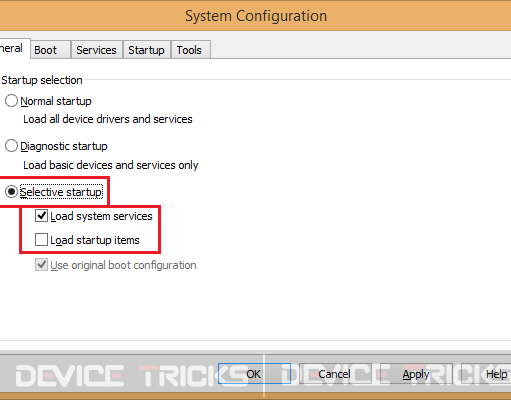Screen dimensions: 511x400
Task: Click the Load all device drivers and services description
Action: click(108, 119)
